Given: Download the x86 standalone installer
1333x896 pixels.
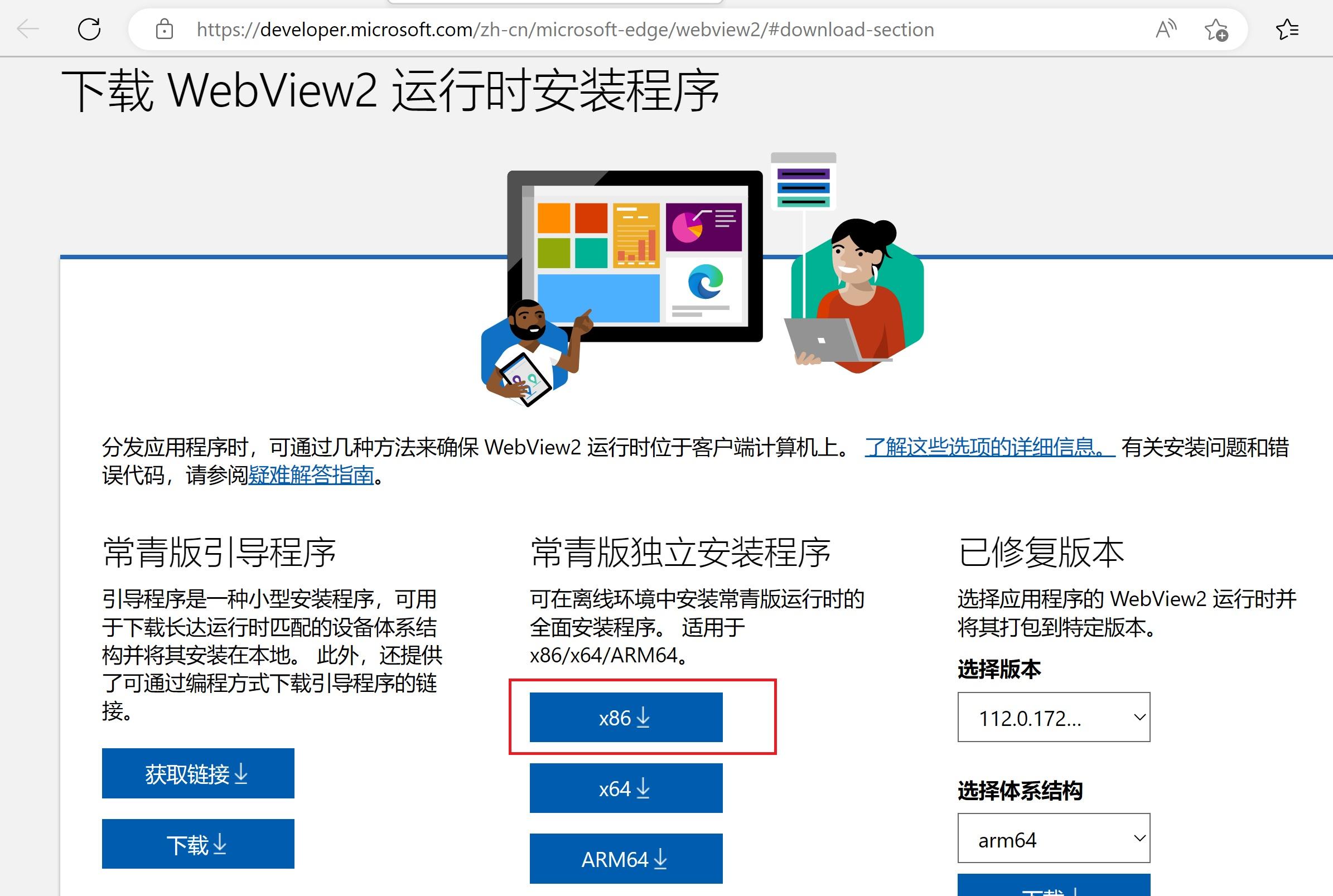Looking at the screenshot, I should click(x=626, y=717).
